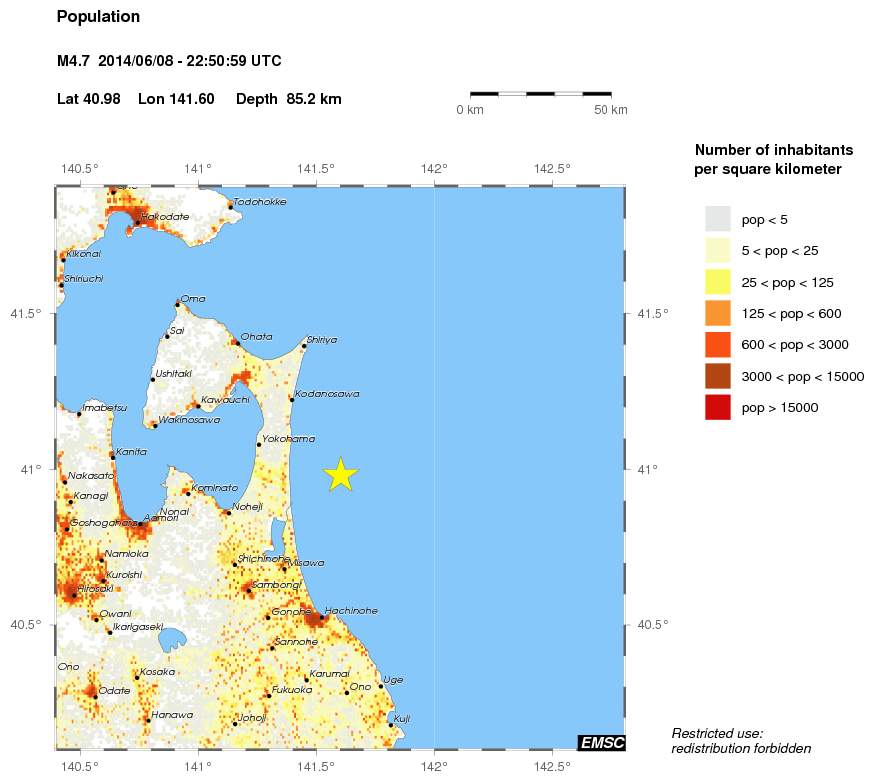The width and height of the screenshot is (874, 781).
Task: Select the '5 < pop < 25' legend swatch
Action: (x=718, y=250)
